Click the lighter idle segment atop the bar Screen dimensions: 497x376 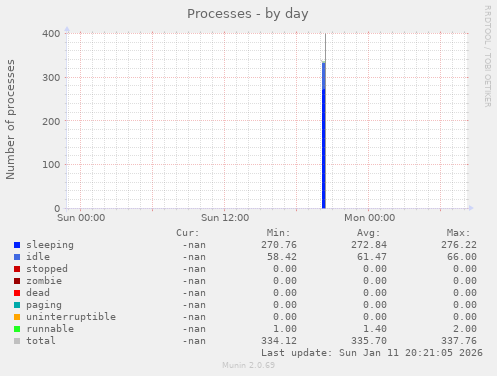(x=324, y=76)
